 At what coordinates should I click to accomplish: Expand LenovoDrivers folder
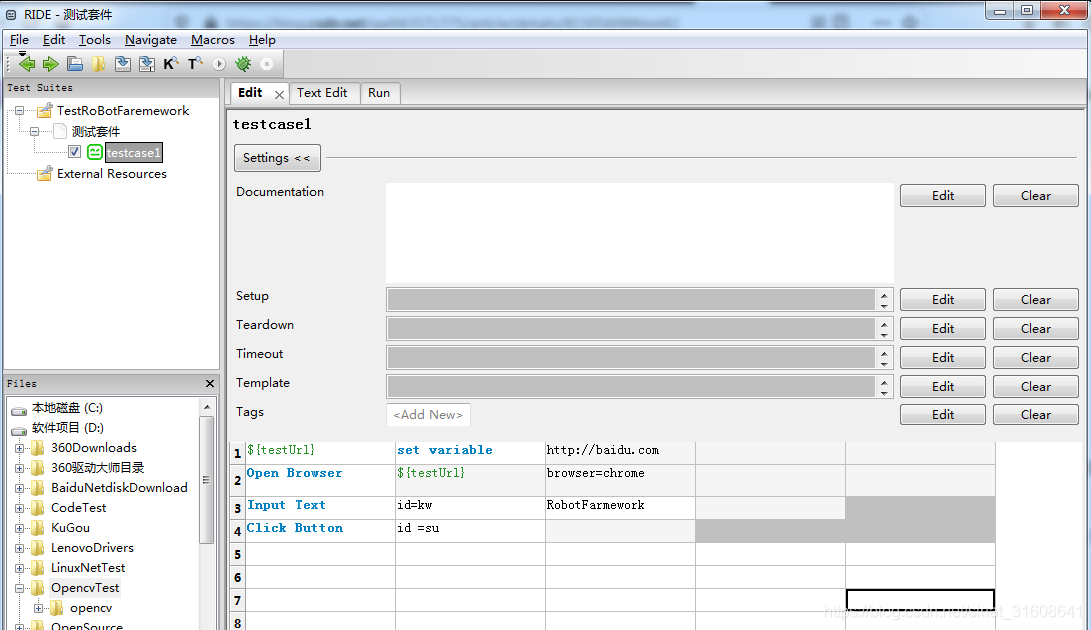pos(19,548)
